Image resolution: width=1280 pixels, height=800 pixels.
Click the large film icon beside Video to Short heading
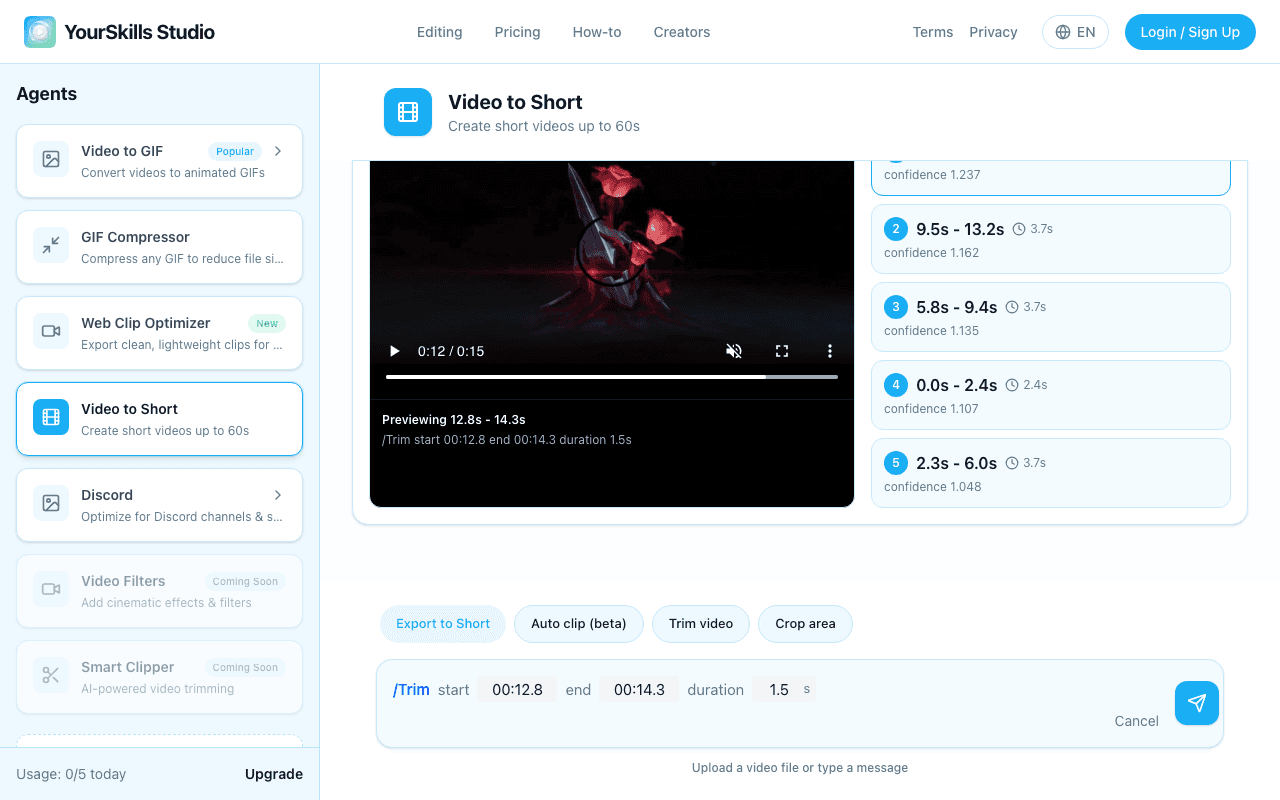[408, 112]
